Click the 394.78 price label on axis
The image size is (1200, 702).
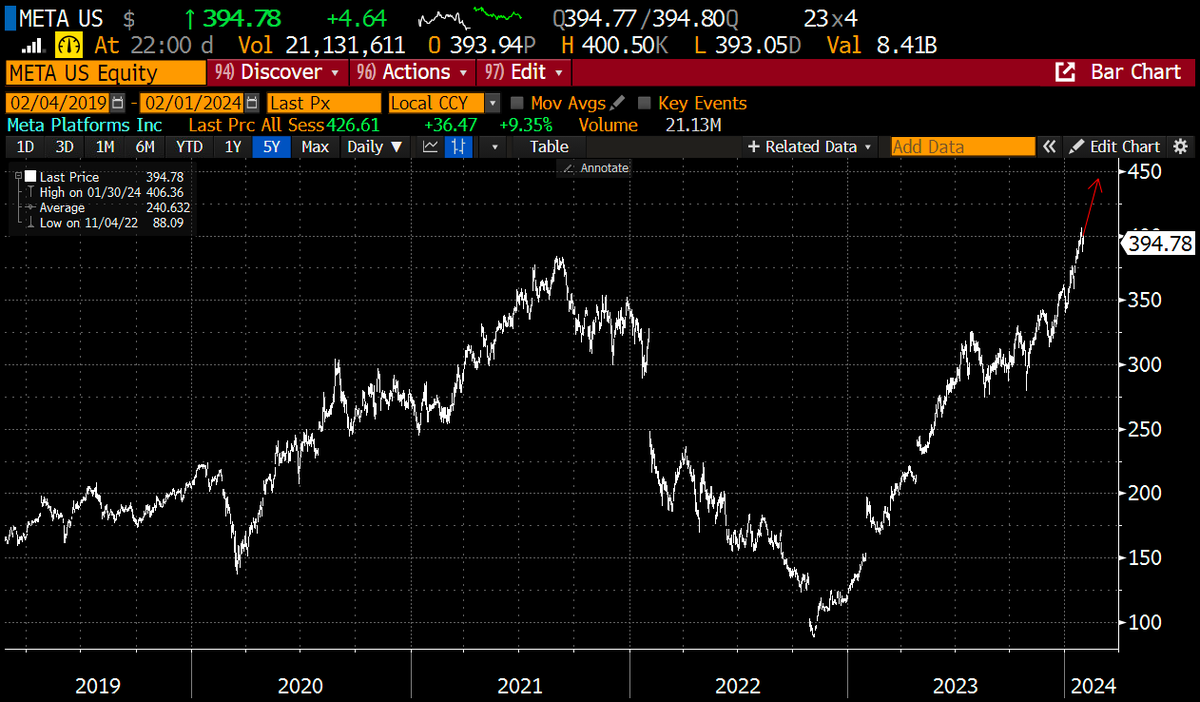point(1158,243)
